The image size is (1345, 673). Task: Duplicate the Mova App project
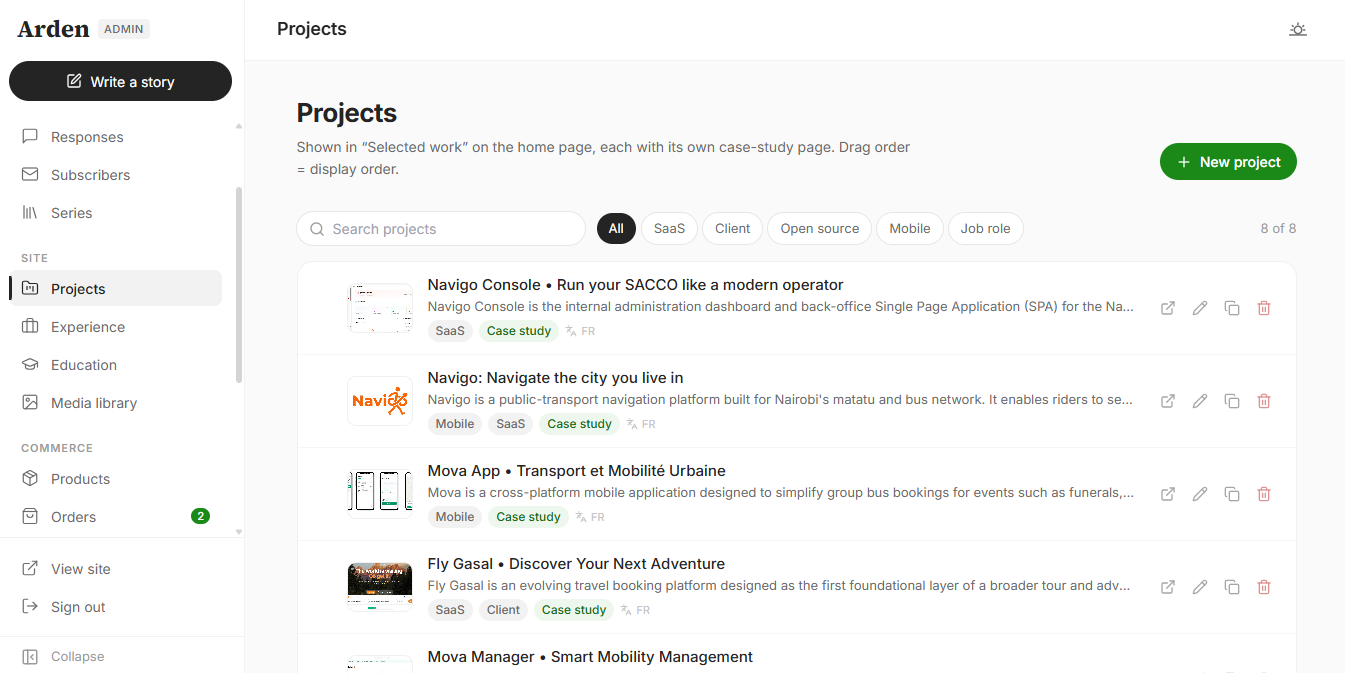(x=1232, y=494)
